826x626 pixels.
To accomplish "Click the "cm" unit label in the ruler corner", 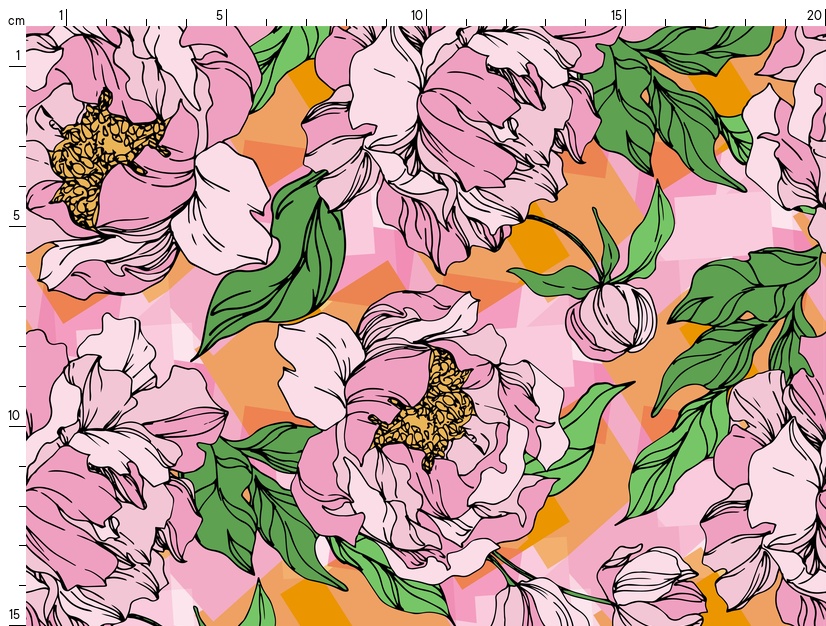I will (x=15, y=20).
